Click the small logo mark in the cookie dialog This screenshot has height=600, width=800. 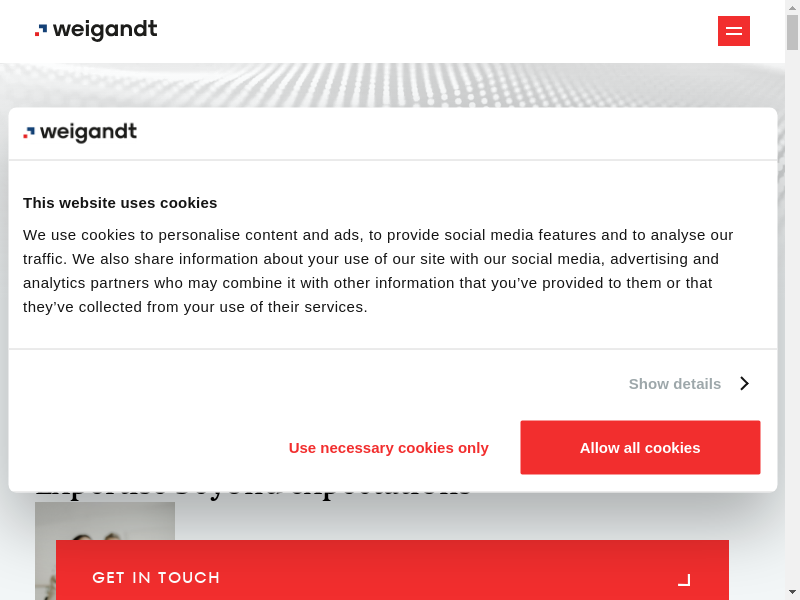(x=29, y=133)
